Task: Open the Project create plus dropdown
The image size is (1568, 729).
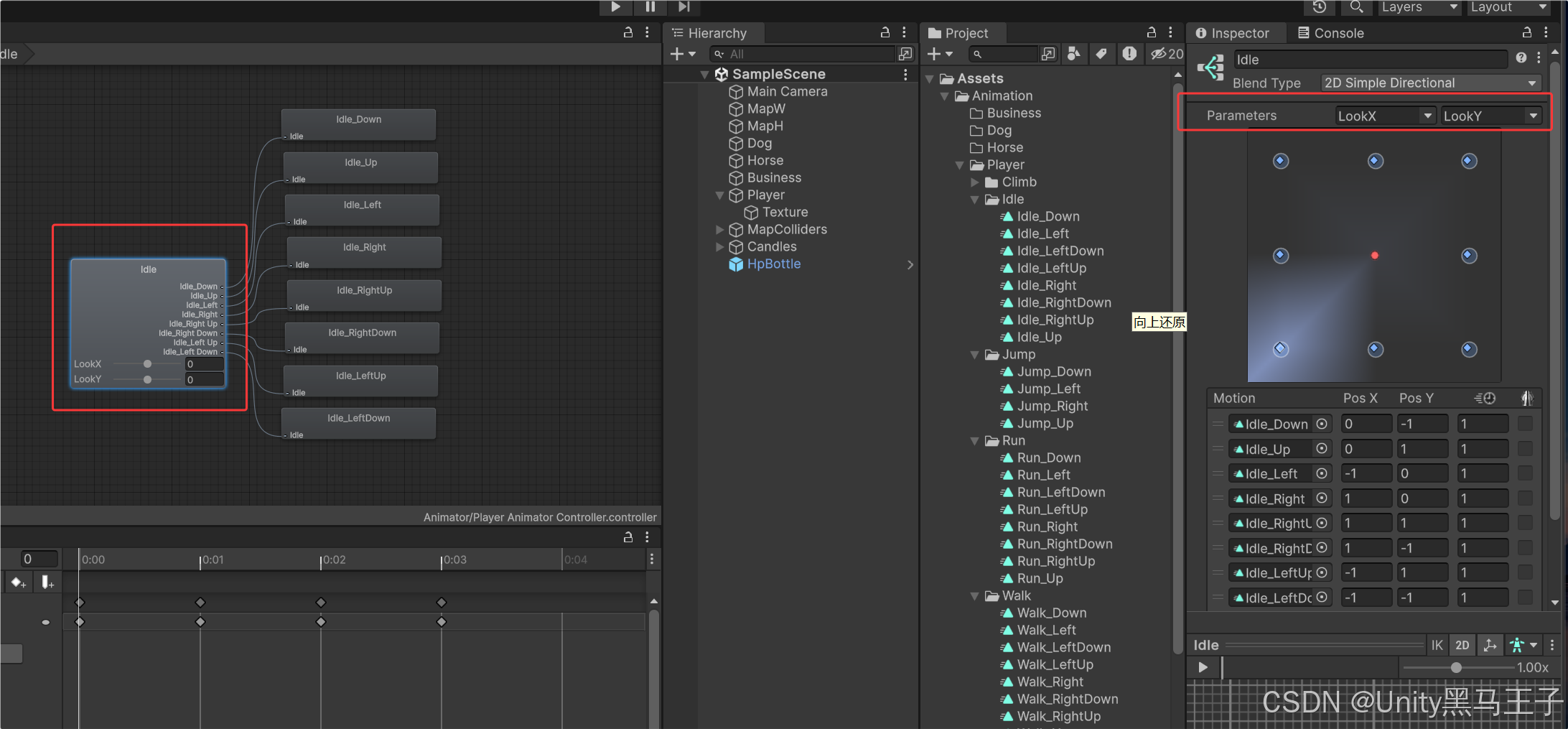Action: [x=940, y=54]
